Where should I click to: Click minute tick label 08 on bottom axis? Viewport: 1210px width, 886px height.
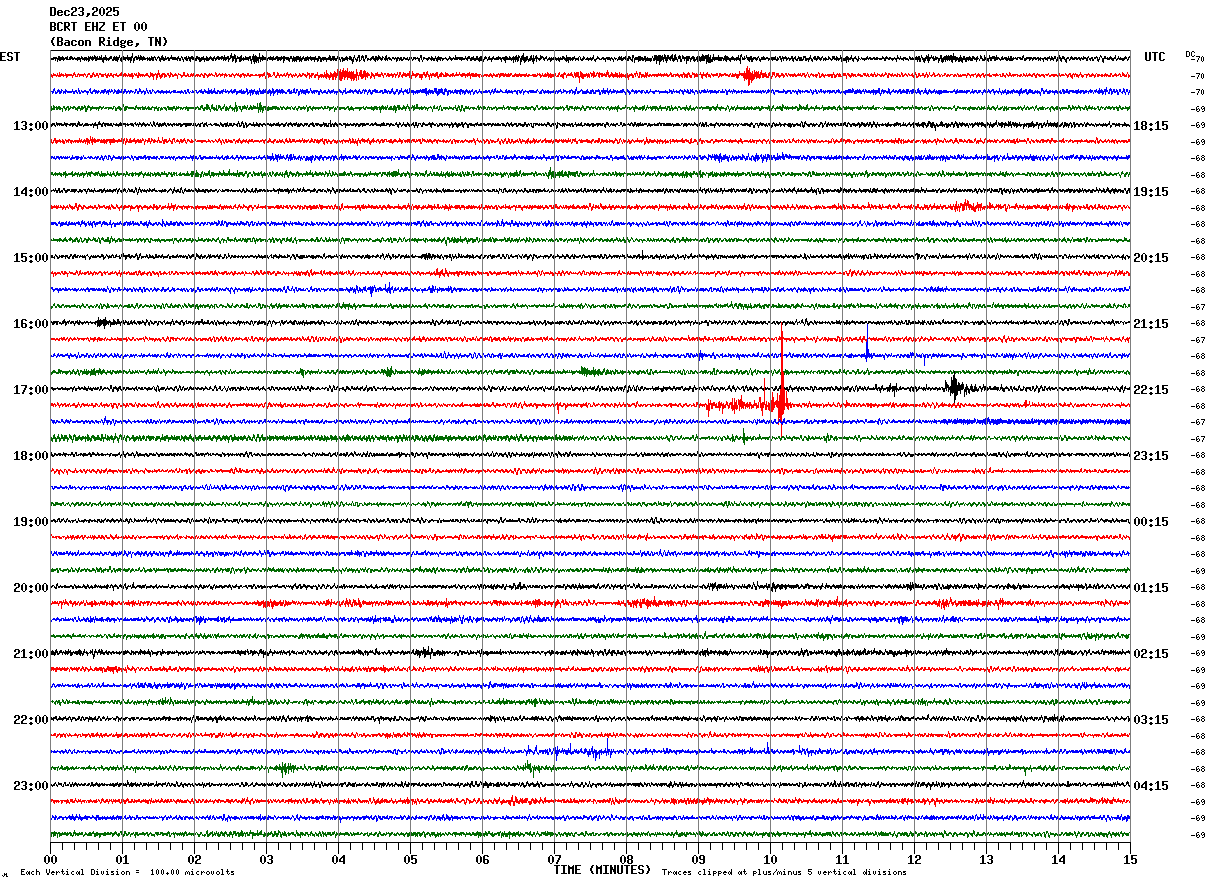point(626,859)
